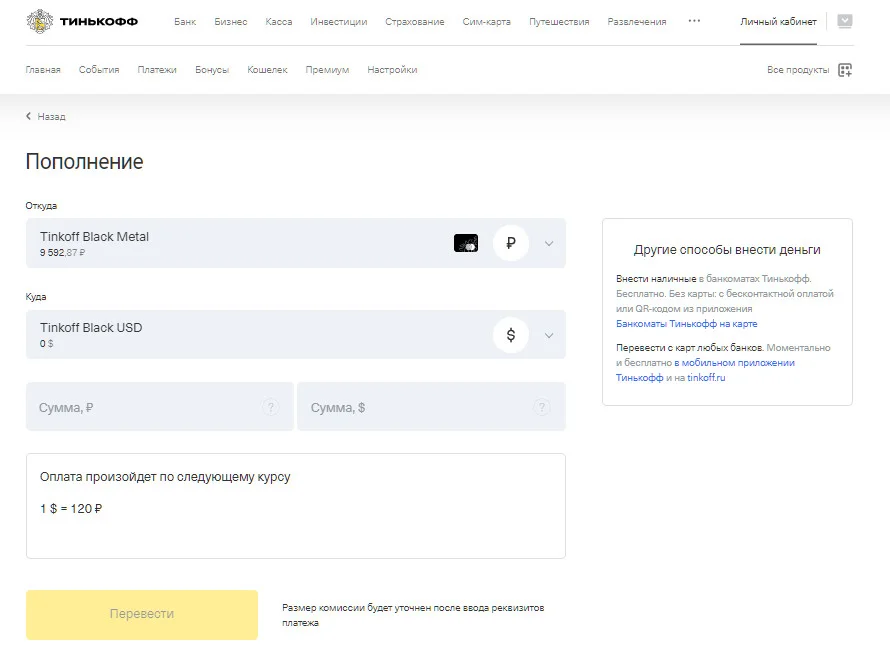Switch to Главная tab
The width and height of the screenshot is (890, 671).
click(x=43, y=70)
